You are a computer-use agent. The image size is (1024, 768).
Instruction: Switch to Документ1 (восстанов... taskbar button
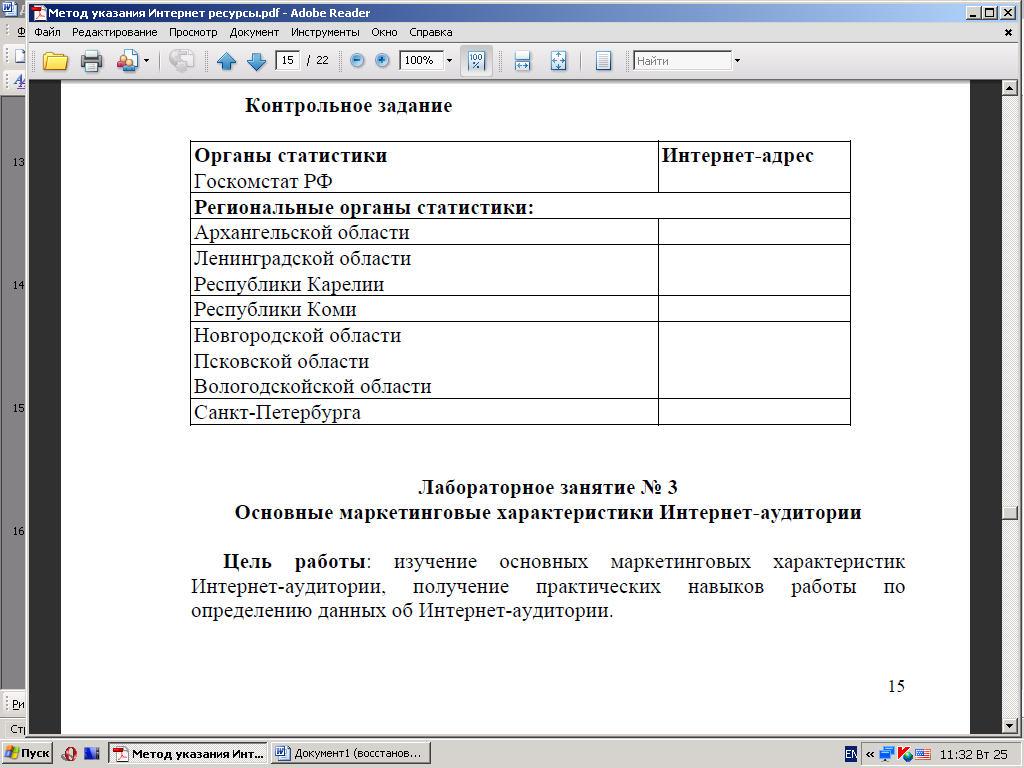pyautogui.click(x=351, y=753)
